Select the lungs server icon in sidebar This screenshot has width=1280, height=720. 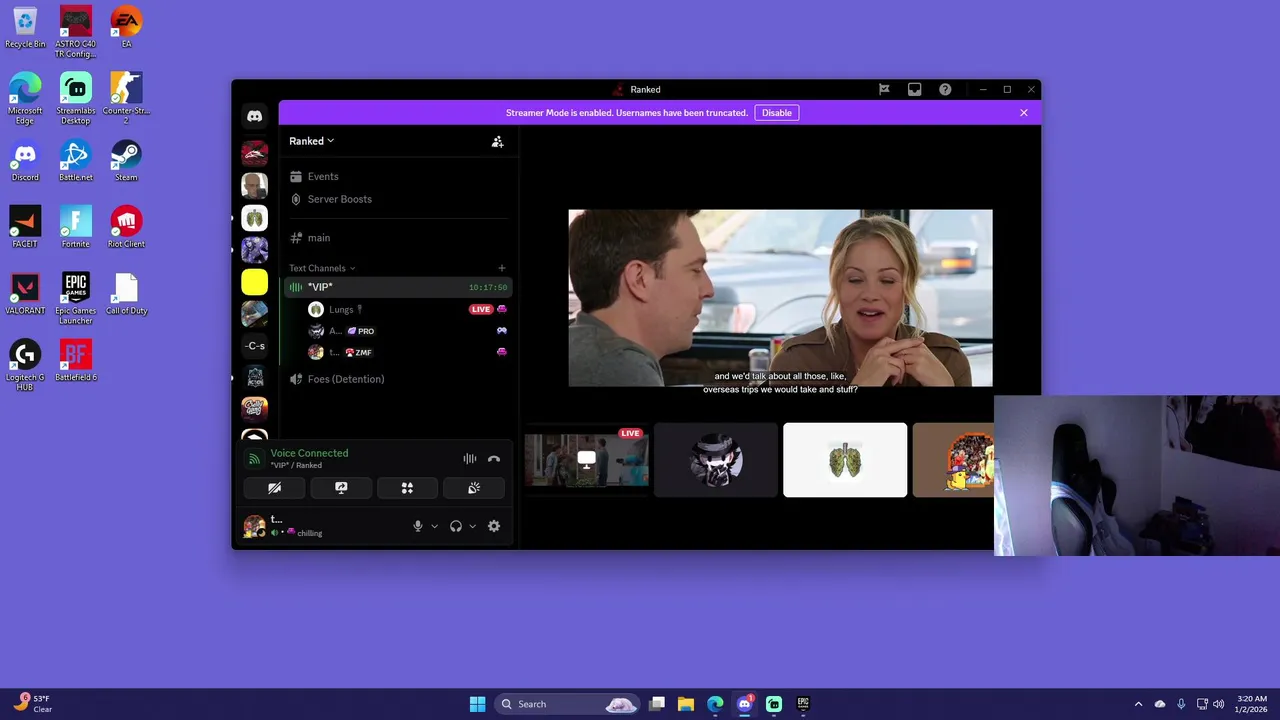click(x=255, y=217)
